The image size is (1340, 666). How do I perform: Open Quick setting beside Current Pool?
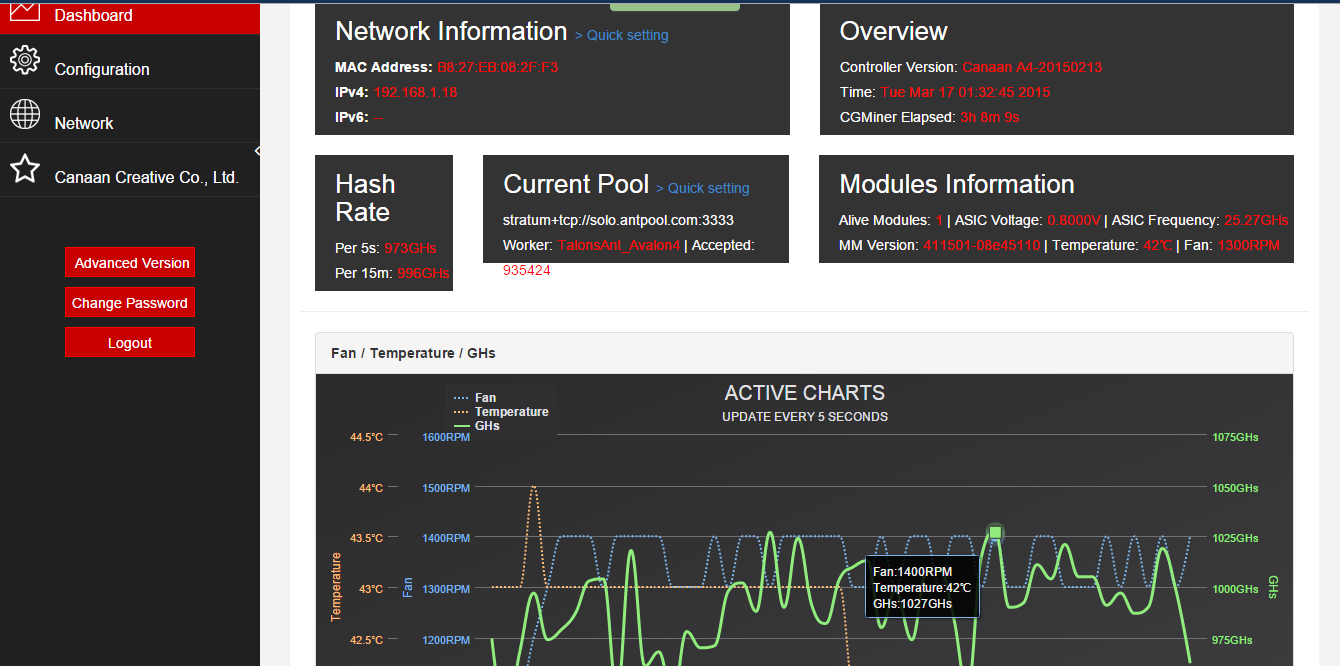pyautogui.click(x=702, y=188)
